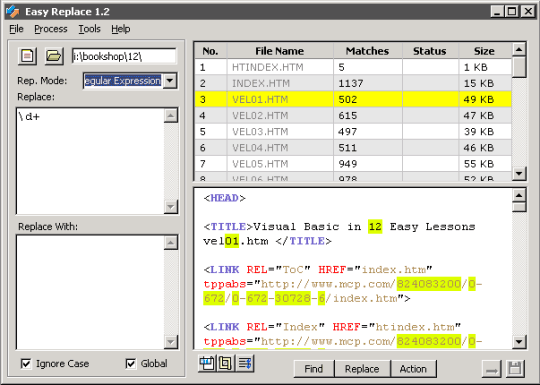Click the 615 matches cell
Image resolution: width=540 pixels, height=385 pixels.
pyautogui.click(x=367, y=115)
